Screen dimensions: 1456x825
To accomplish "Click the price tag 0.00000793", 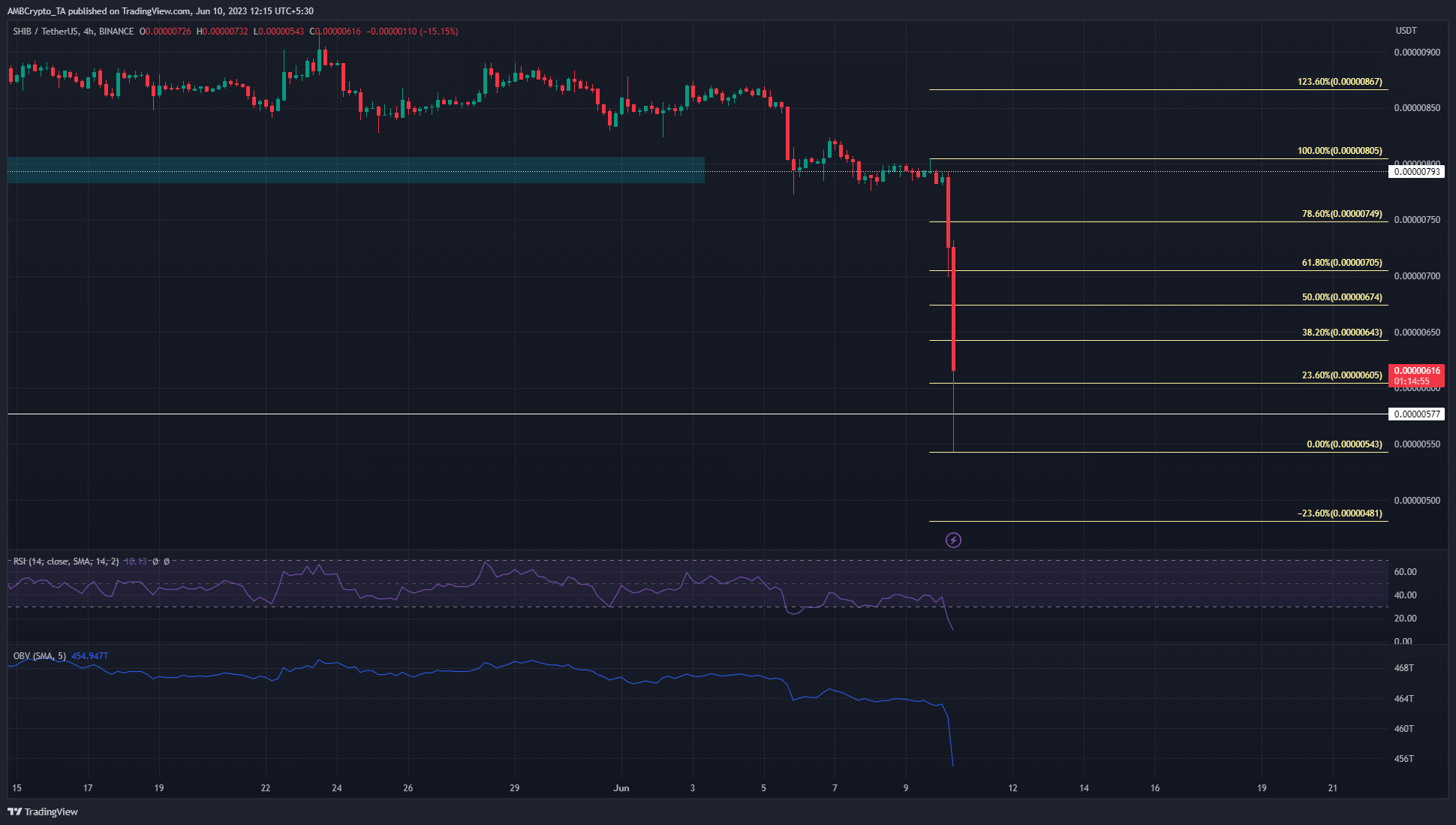I will tap(1416, 172).
